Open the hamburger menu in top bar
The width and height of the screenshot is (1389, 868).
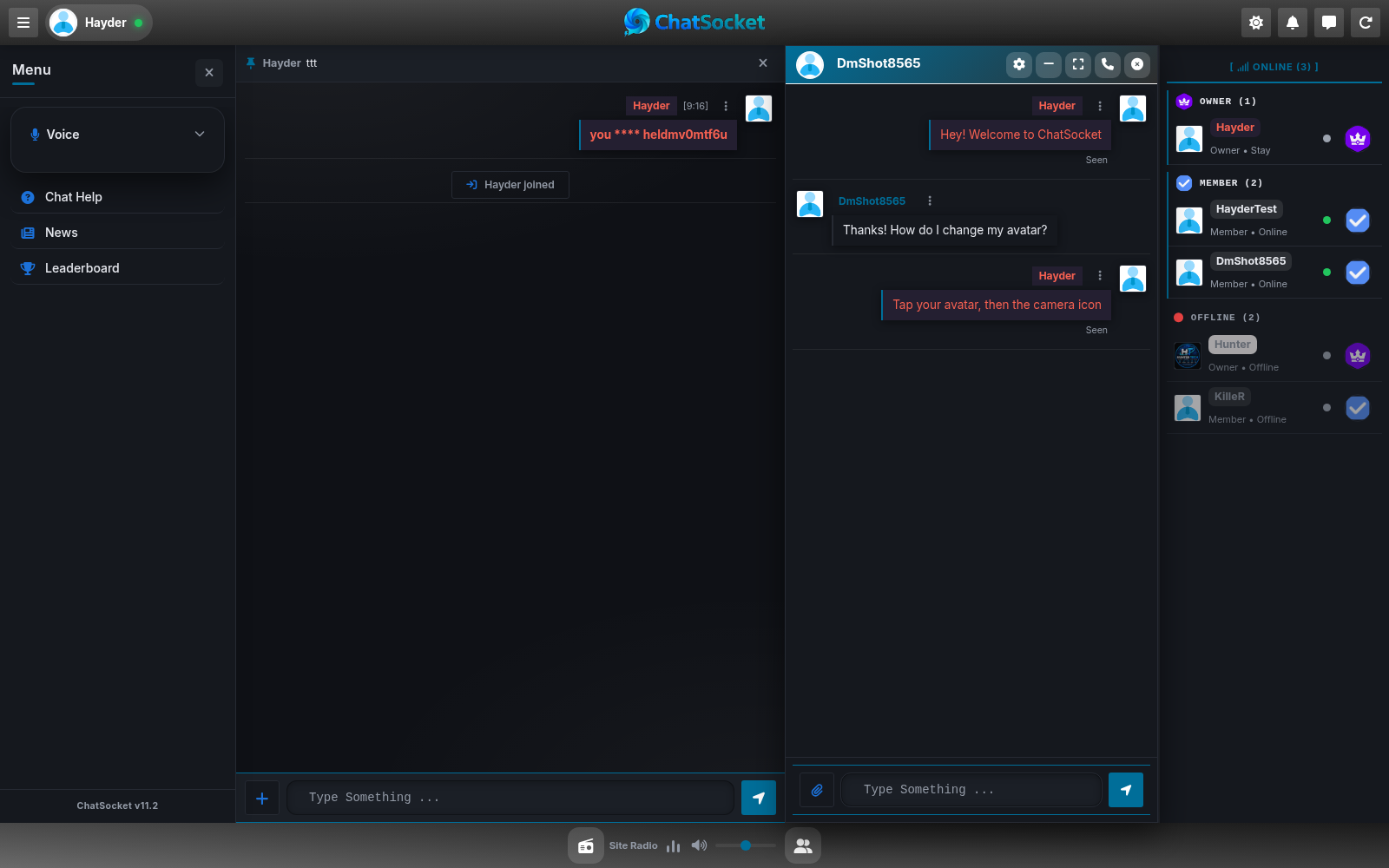click(23, 23)
